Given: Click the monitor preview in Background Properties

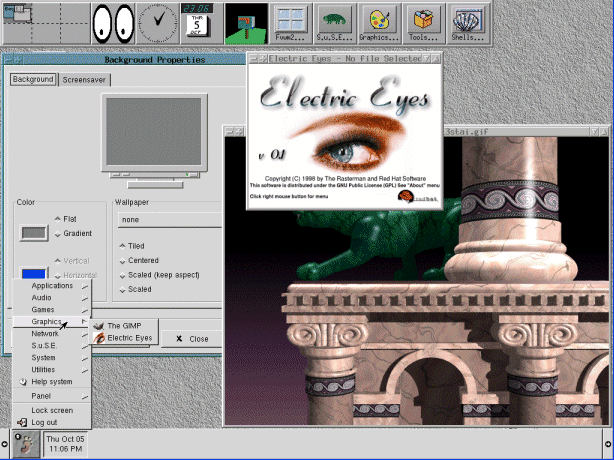Looking at the screenshot, I should coord(154,132).
